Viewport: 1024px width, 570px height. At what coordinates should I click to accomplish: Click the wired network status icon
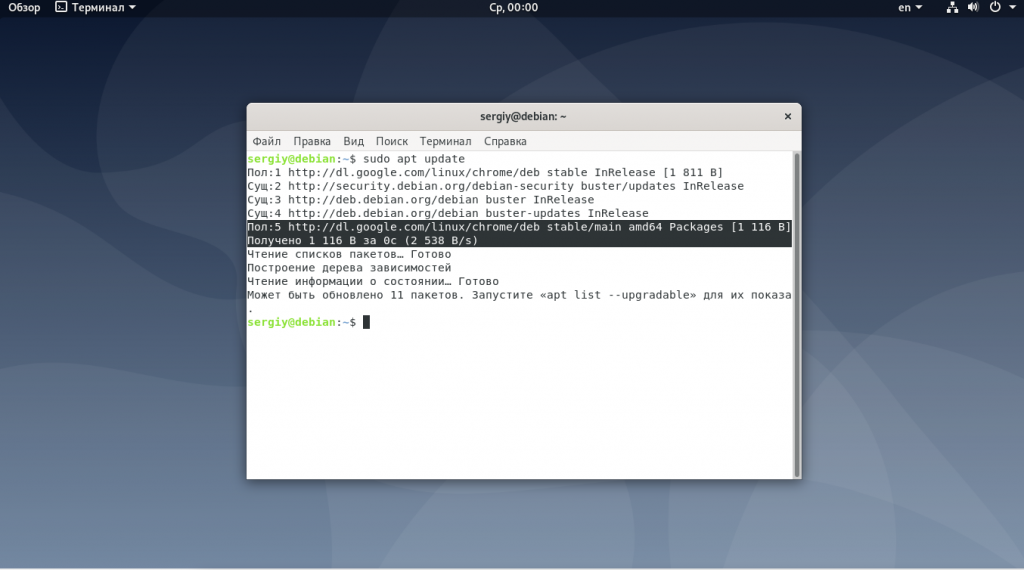[953, 8]
